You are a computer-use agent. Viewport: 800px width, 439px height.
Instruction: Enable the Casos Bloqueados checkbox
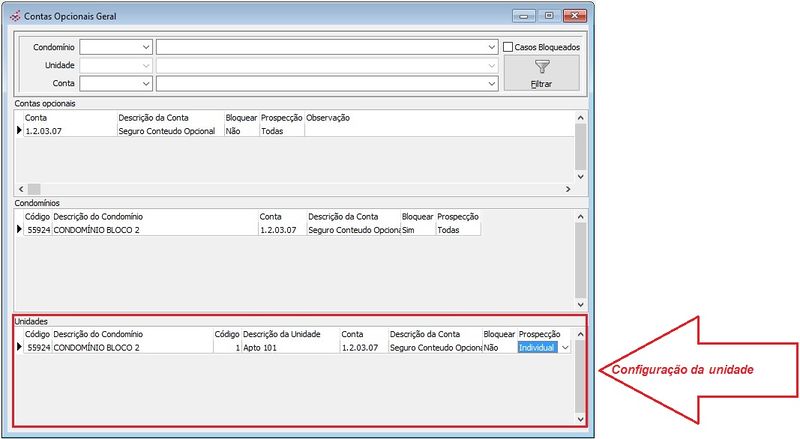[x=508, y=47]
